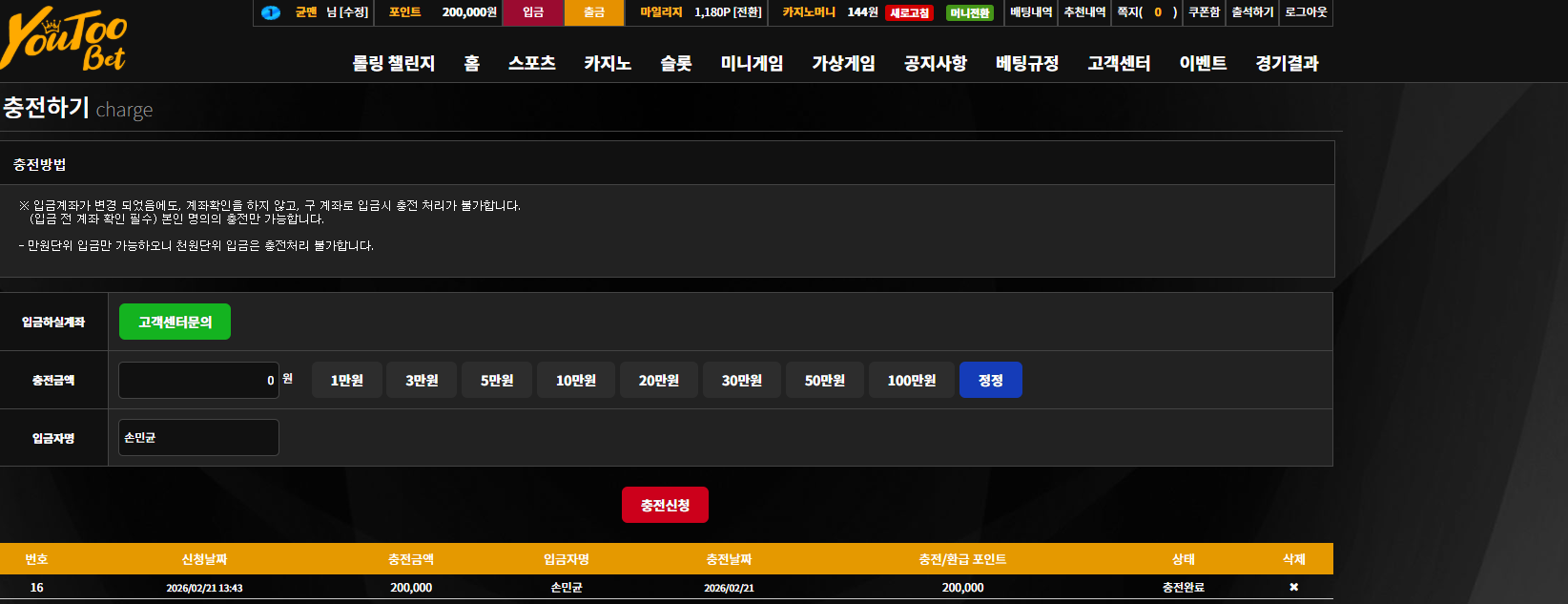This screenshot has height=604, width=1568.
Task: Click the red 새로고침 refresh badge
Action: click(x=909, y=12)
